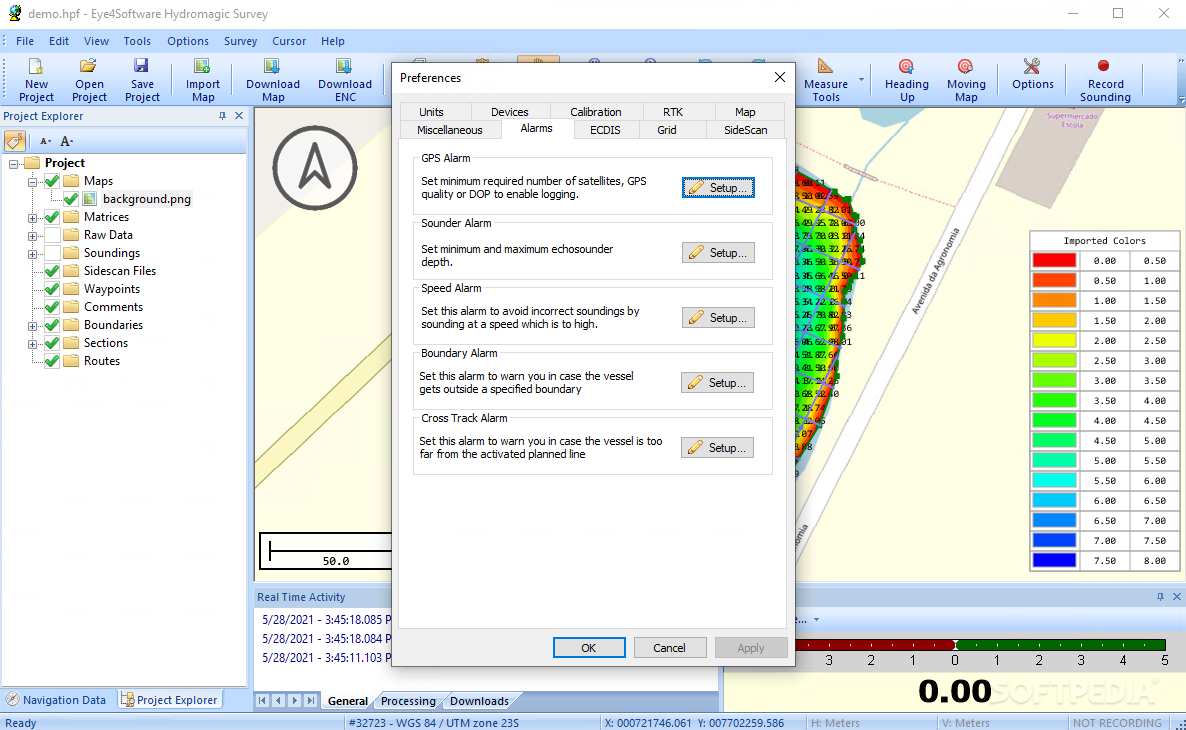Screen dimensions: 1186x730
Task: Expand the Boundaries tree node
Action: (33, 326)
